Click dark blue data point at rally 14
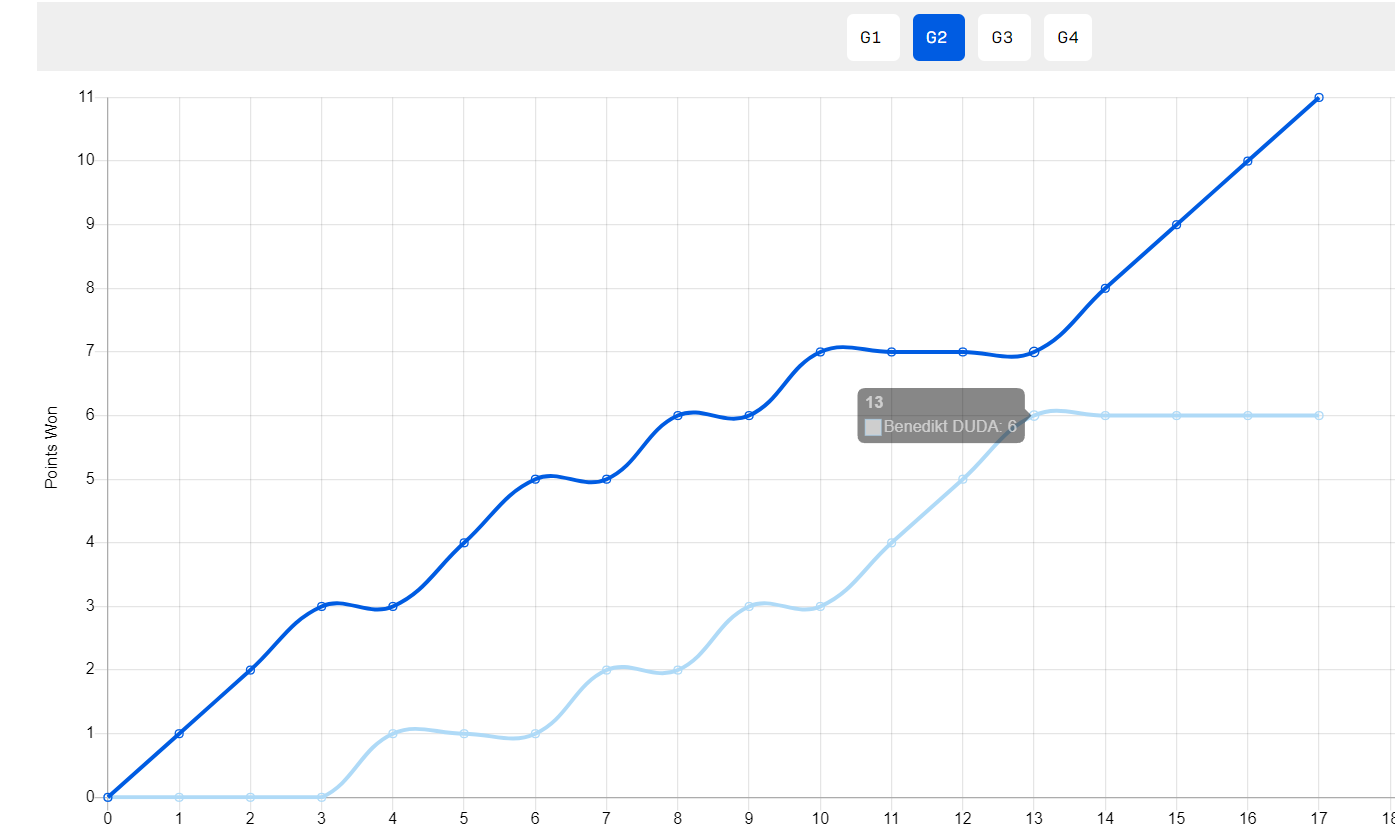 (1105, 288)
